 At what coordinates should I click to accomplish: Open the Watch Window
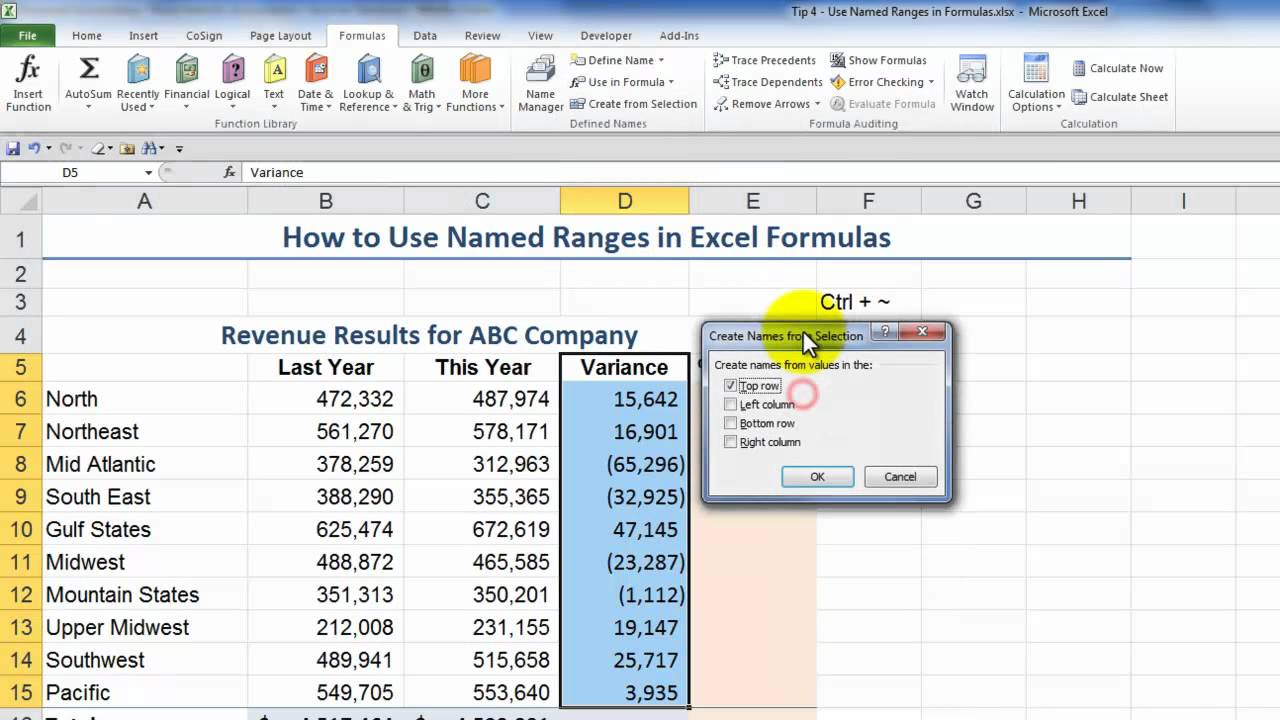pos(971,83)
